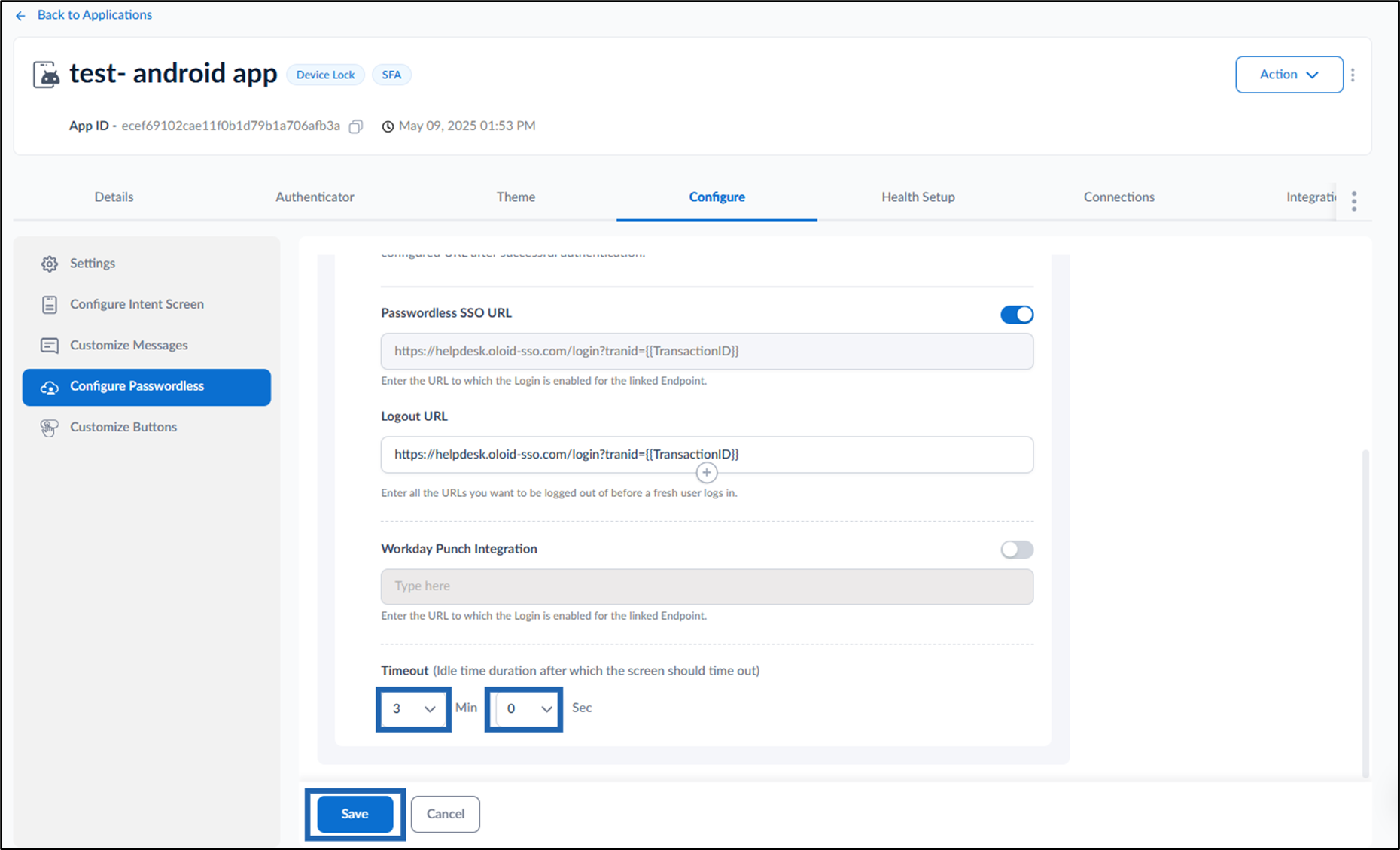Screen dimensions: 1400x850
Task: Switch to the Connections tab
Action: tap(1119, 197)
